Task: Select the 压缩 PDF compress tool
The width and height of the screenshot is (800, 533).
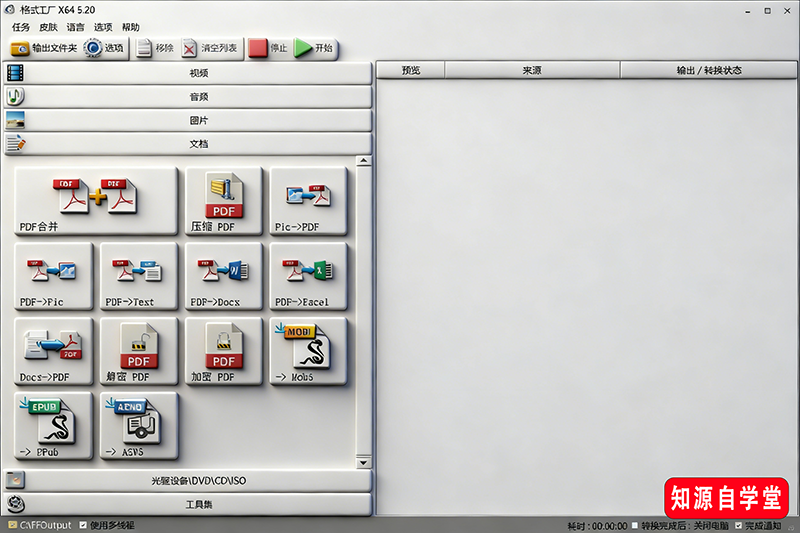Action: point(223,200)
